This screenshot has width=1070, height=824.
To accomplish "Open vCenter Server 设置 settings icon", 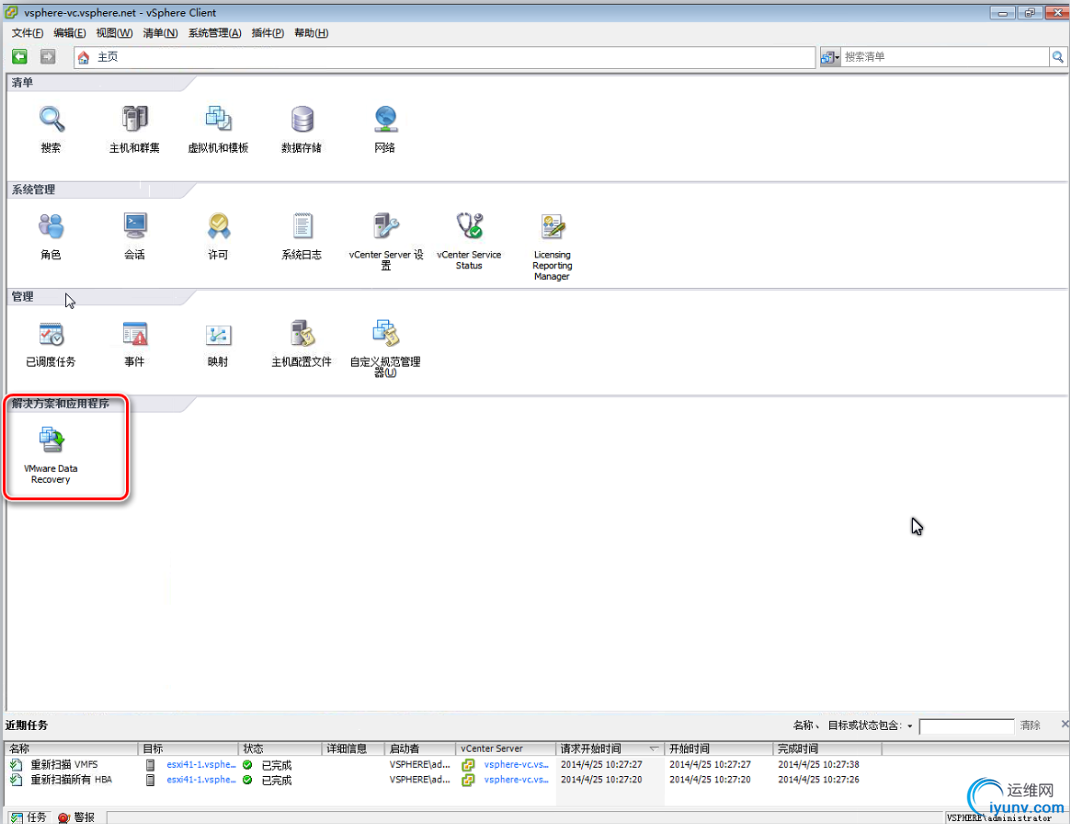I will 386,227.
